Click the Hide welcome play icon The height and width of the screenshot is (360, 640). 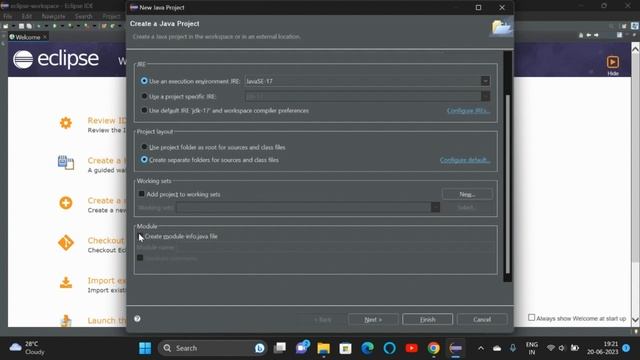(x=613, y=62)
